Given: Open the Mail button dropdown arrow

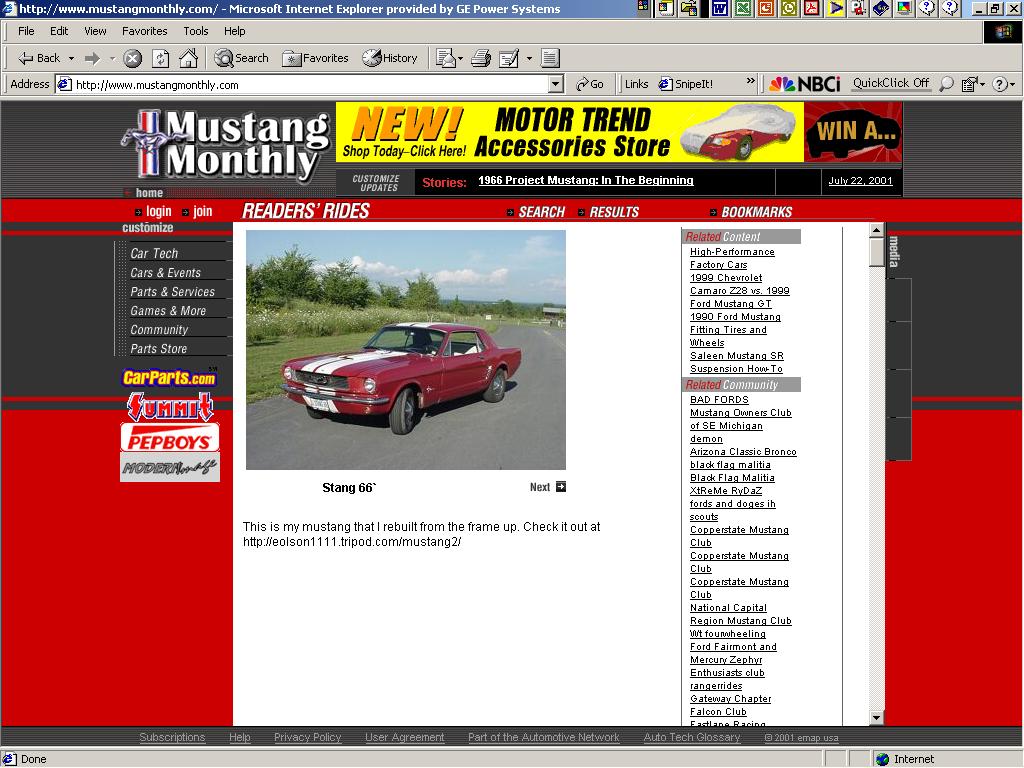Looking at the screenshot, I should [x=460, y=59].
